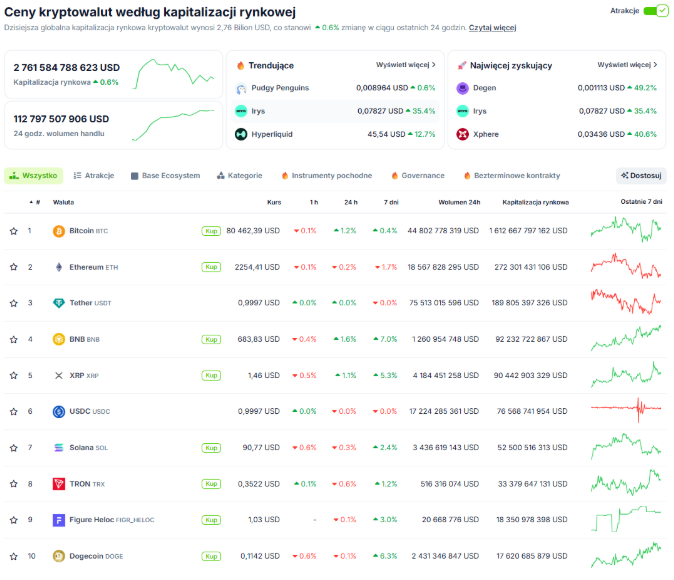Open Bitcoin's 7-day sparkline chart
This screenshot has height=580, width=674.
tap(626, 230)
